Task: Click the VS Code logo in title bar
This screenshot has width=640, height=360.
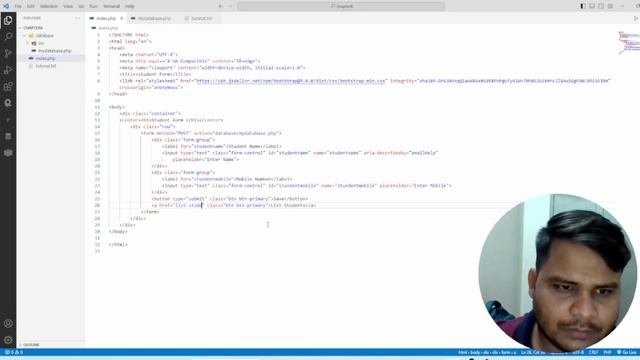Action: (x=6, y=6)
